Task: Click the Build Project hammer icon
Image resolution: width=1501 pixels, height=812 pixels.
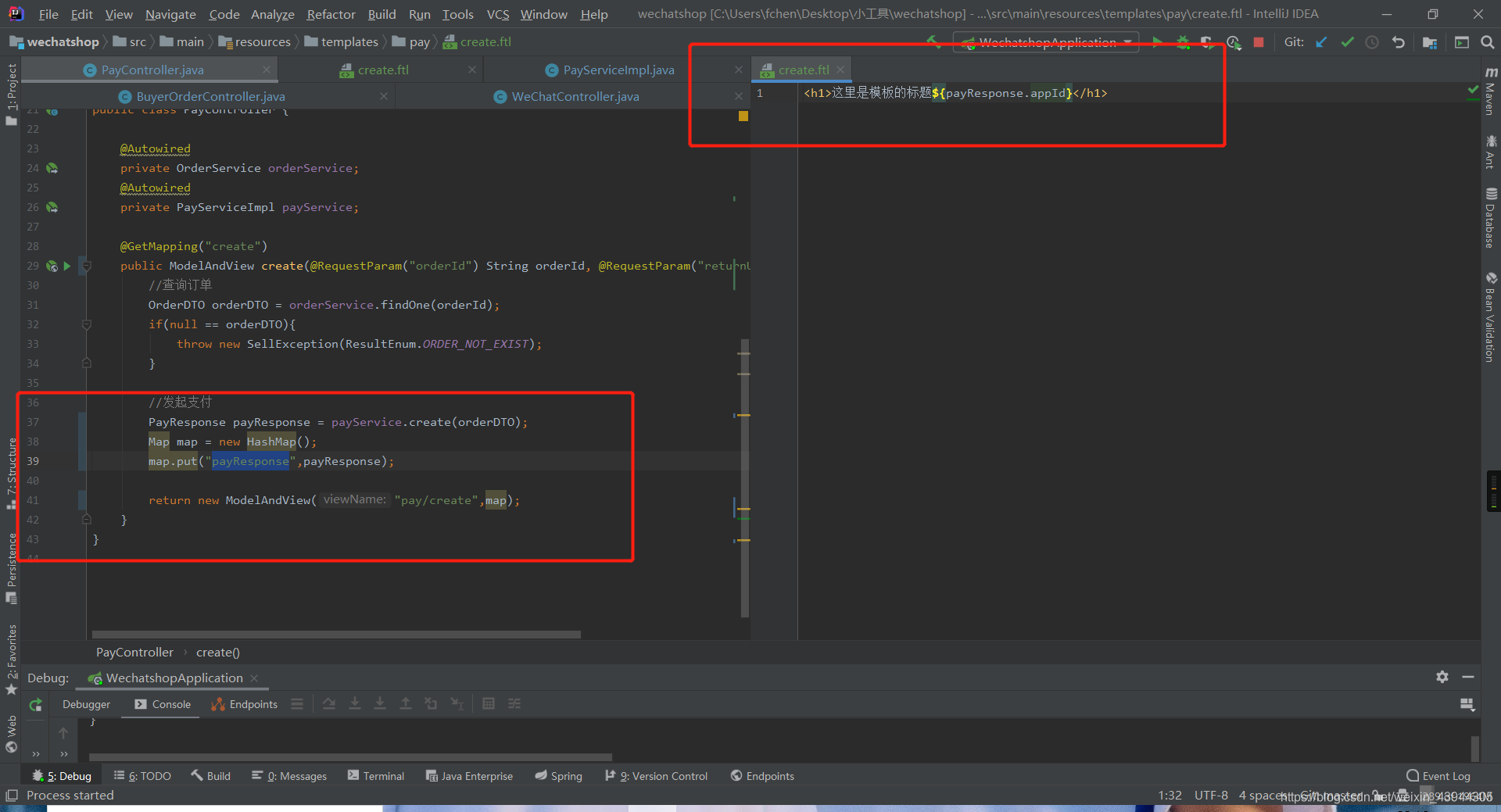Action: tap(933, 41)
